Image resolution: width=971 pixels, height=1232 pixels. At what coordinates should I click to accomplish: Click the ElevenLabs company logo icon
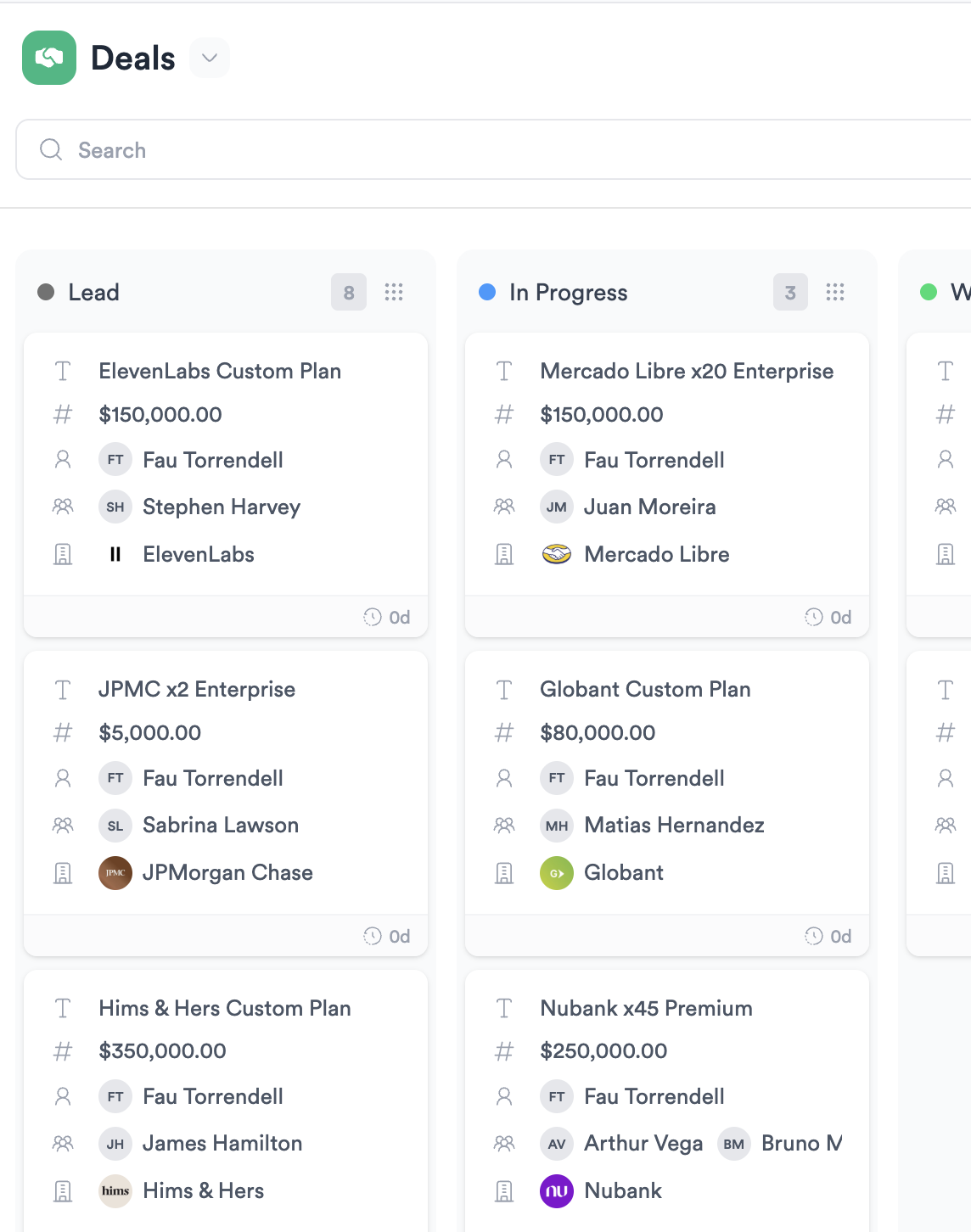(x=115, y=554)
